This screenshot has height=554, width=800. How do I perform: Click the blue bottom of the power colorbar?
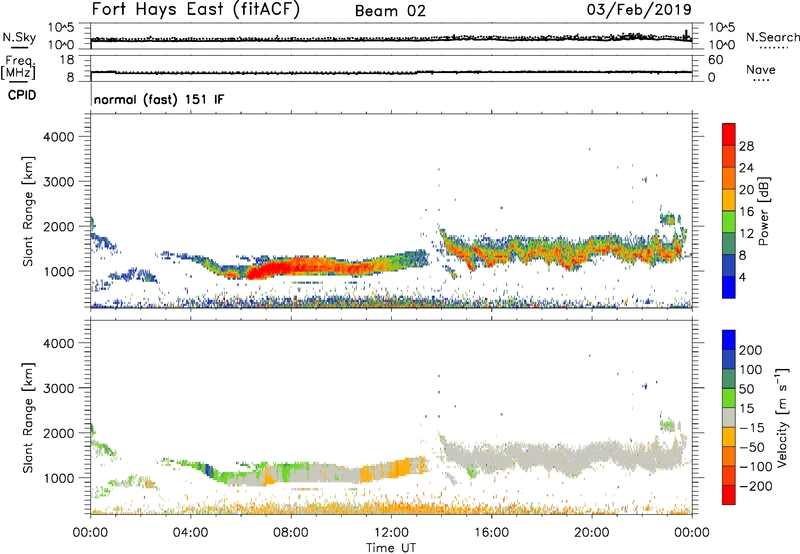tap(729, 288)
